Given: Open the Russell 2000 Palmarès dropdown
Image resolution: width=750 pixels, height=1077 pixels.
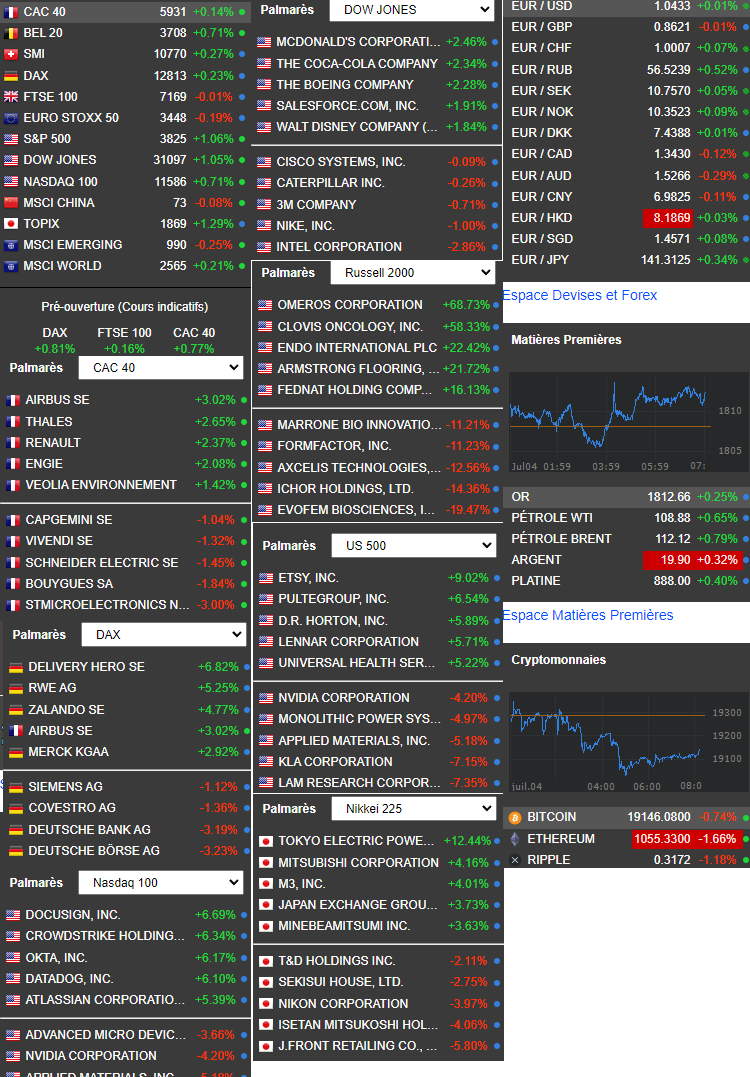Looking at the screenshot, I should [413, 273].
